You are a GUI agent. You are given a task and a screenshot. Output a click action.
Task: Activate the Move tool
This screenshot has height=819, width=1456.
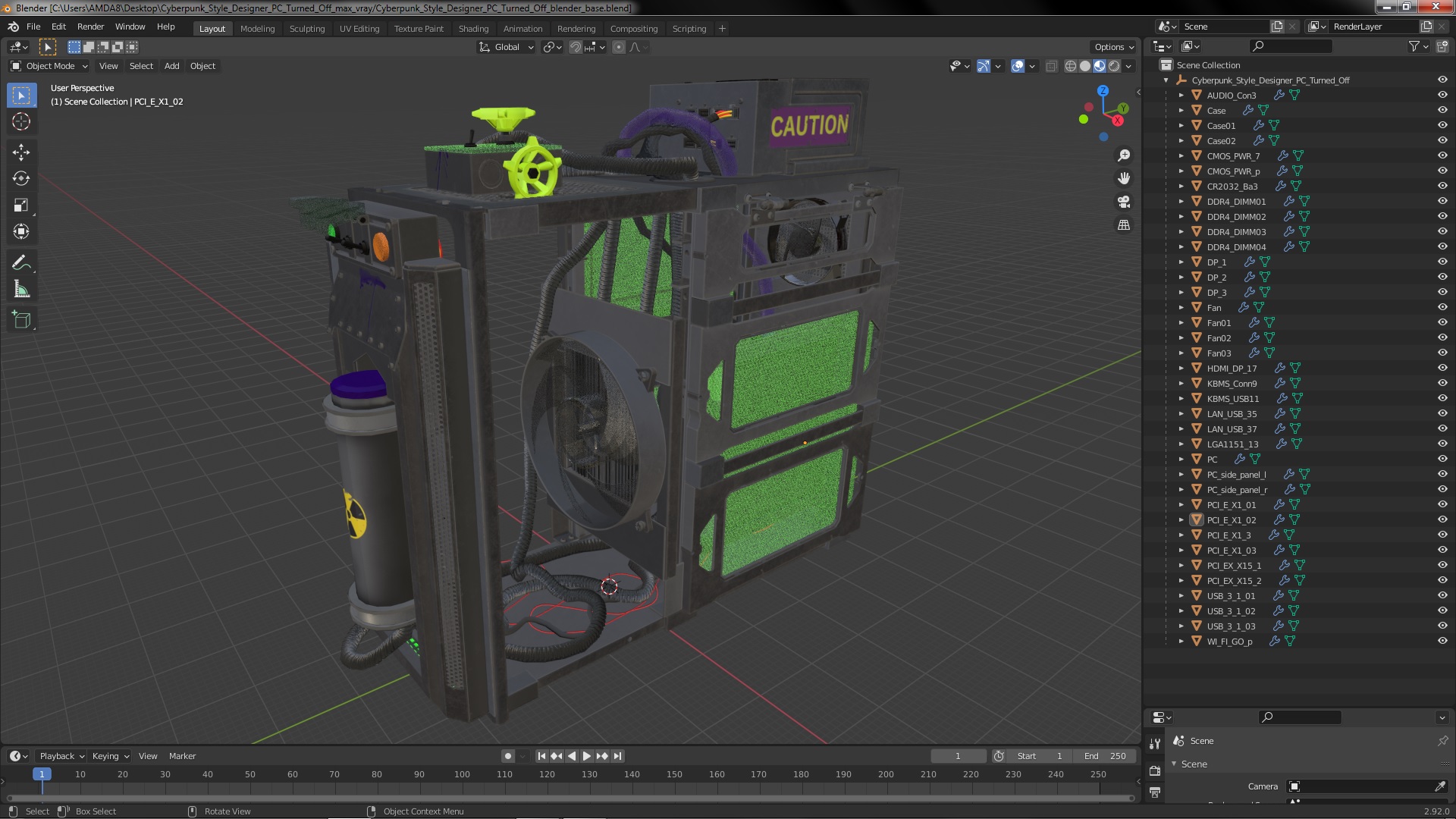[21, 152]
